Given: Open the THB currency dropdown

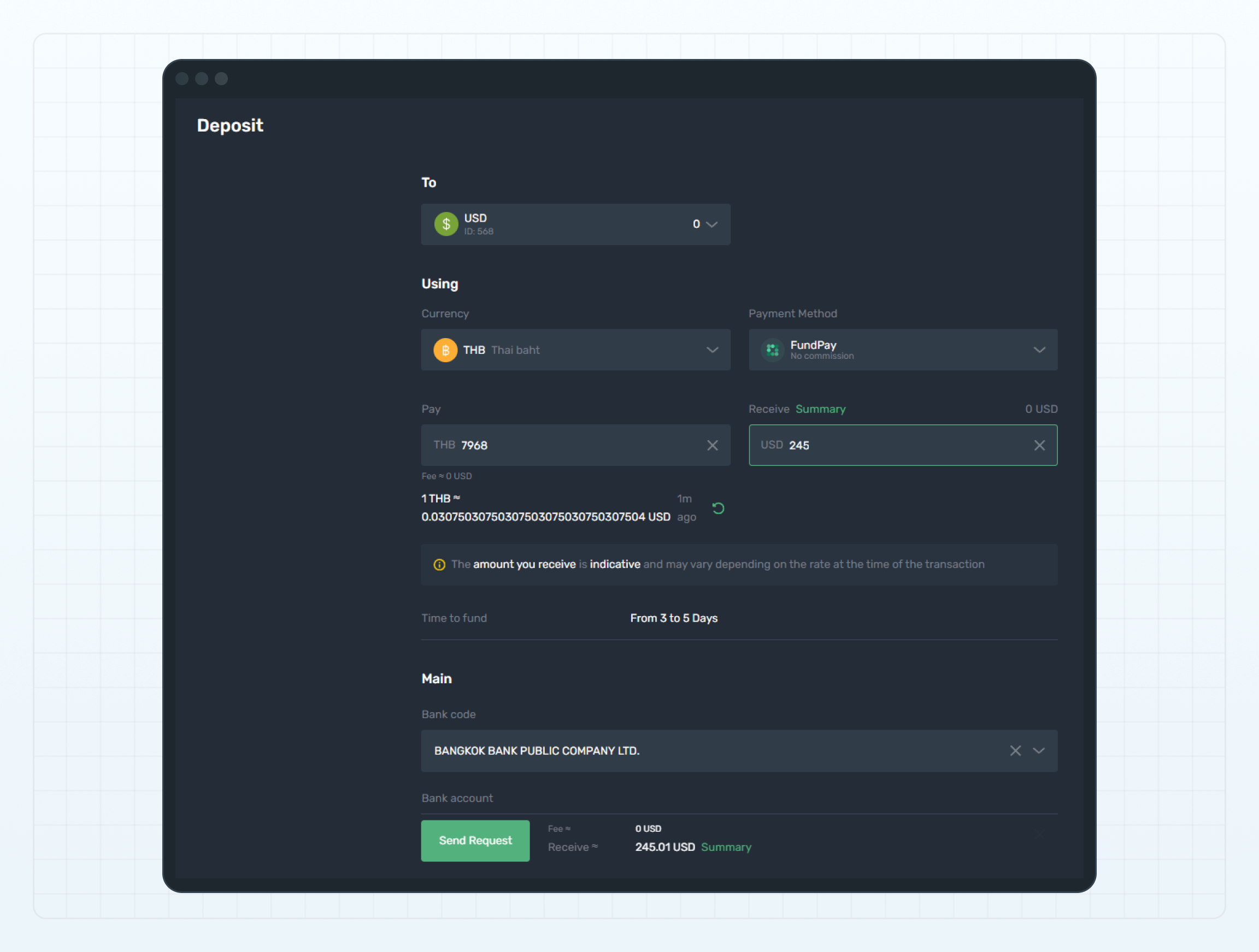Looking at the screenshot, I should 712,350.
